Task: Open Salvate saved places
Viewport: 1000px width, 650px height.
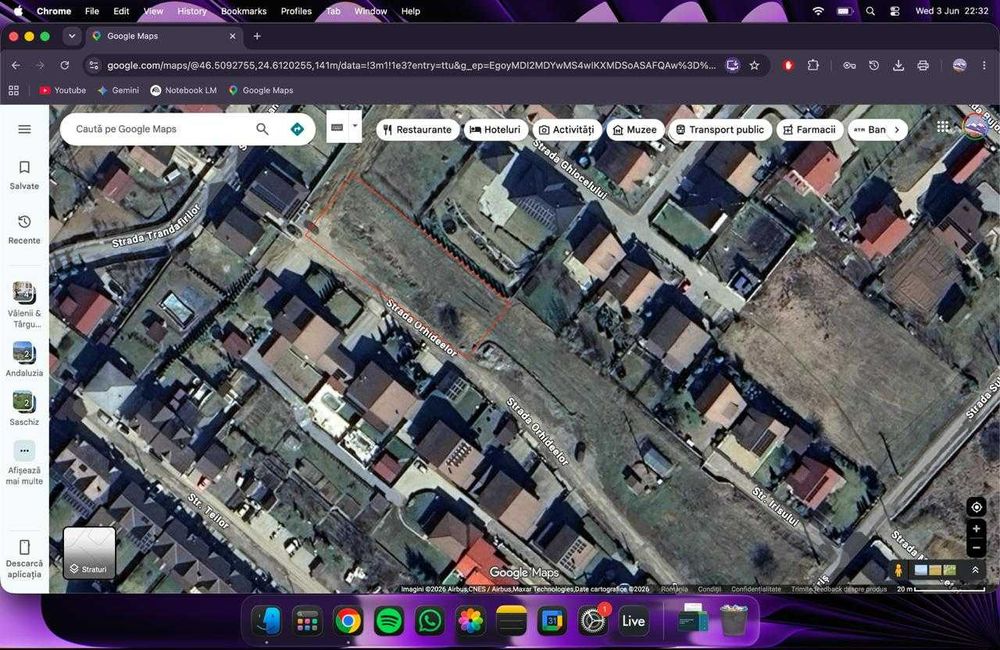Action: [24, 175]
